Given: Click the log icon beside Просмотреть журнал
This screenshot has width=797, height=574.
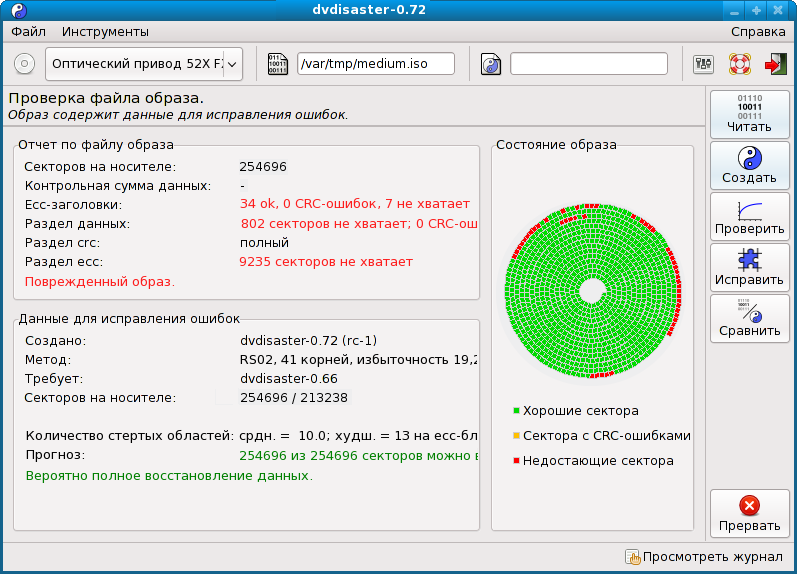Looking at the screenshot, I should [x=633, y=557].
